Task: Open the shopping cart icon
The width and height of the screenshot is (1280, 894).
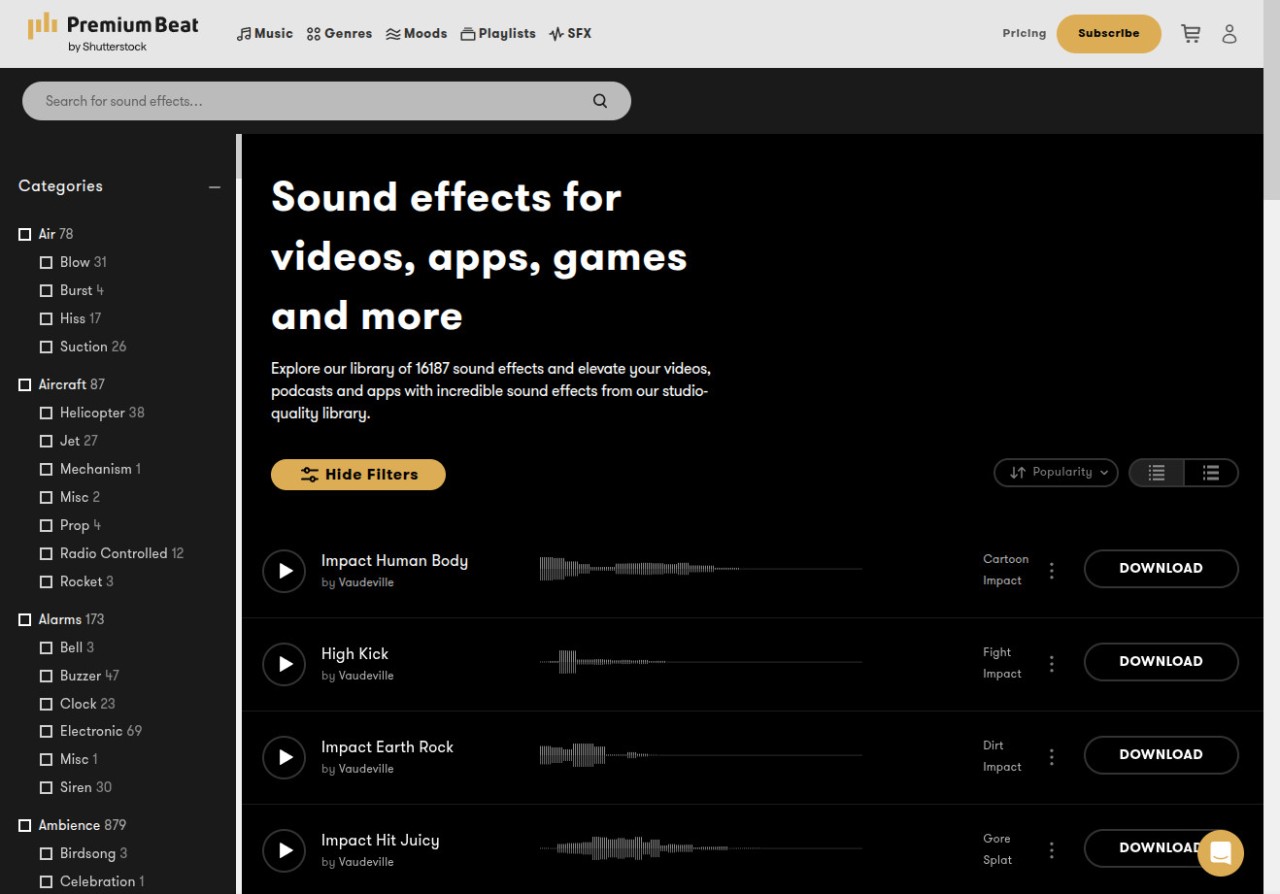Action: tap(1190, 34)
